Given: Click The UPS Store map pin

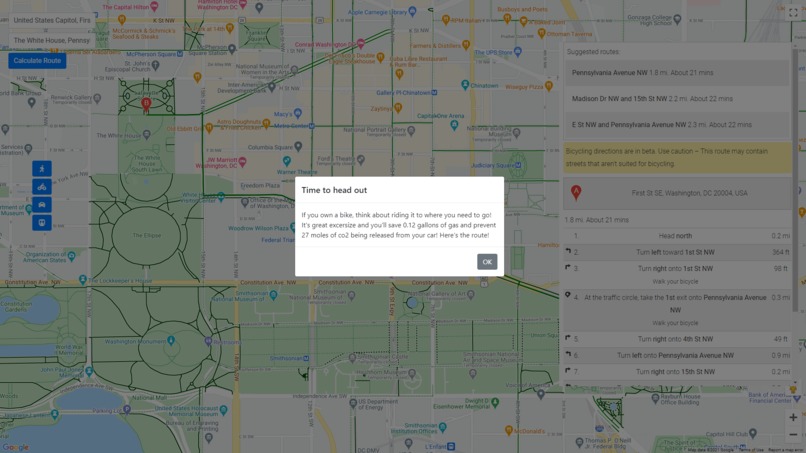Looking at the screenshot, I should point(518,51).
